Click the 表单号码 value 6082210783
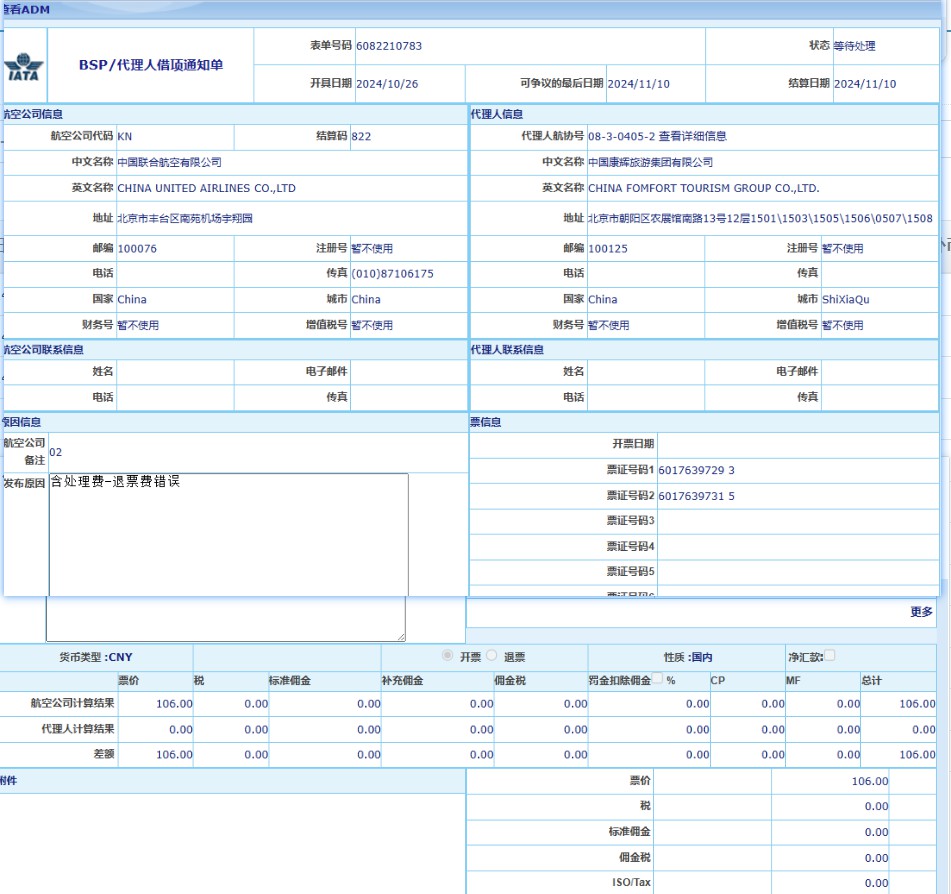Viewport: 951px width, 894px height. point(388,46)
